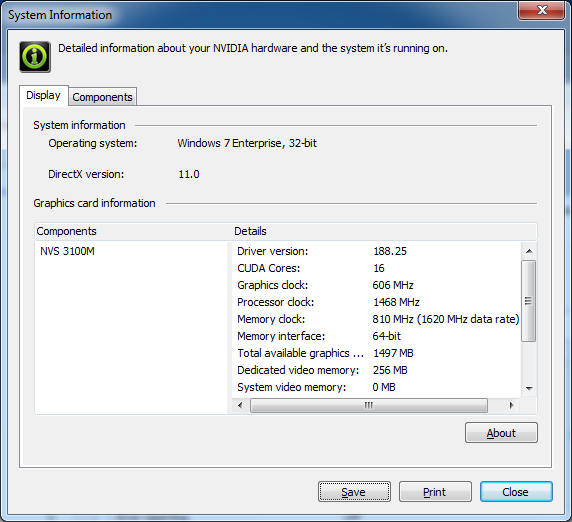Viewport: 572px width, 522px height.
Task: Select NVS 3100M in the components list
Action: click(67, 251)
